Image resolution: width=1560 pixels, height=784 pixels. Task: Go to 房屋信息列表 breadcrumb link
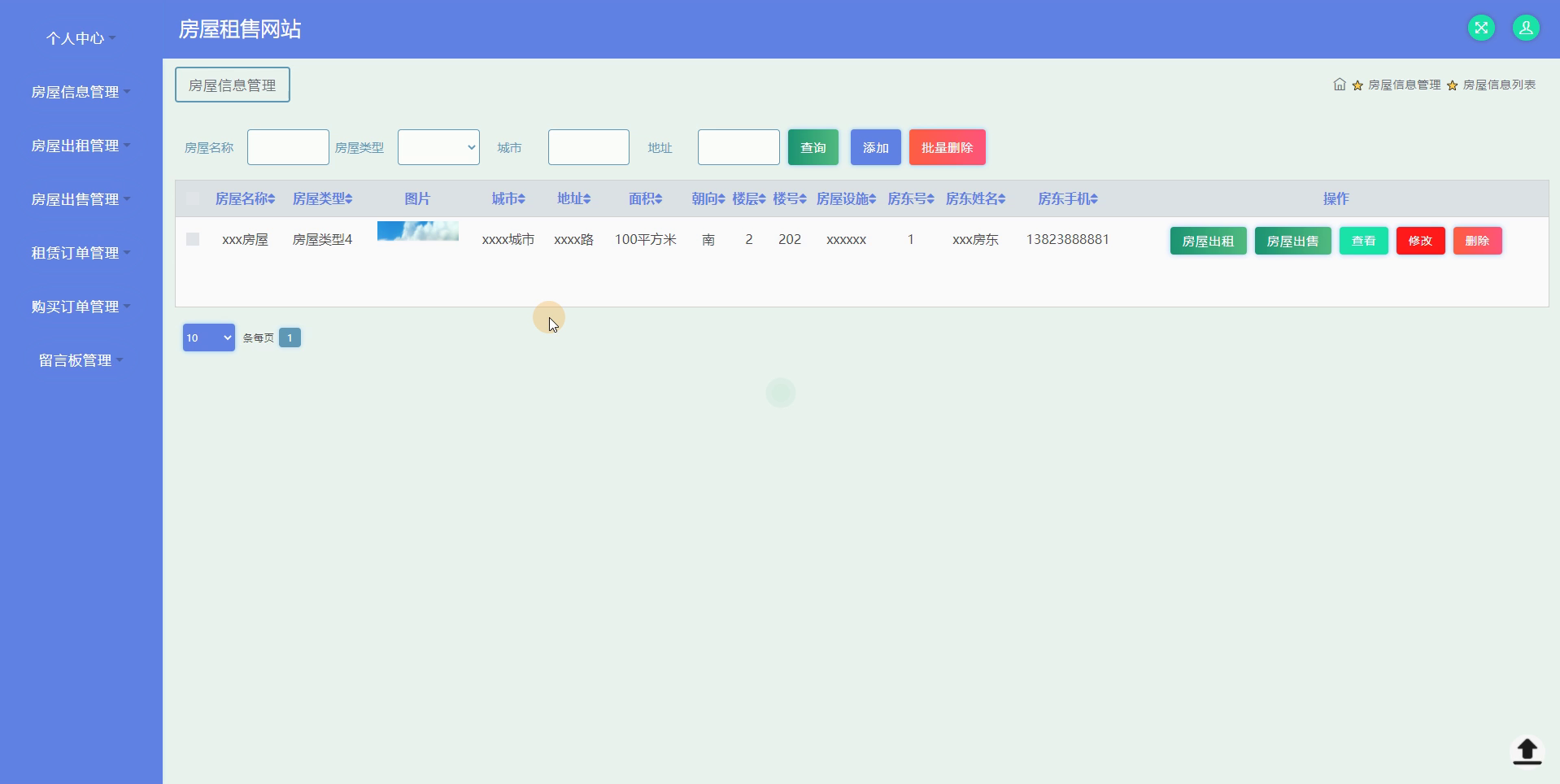click(x=1499, y=85)
